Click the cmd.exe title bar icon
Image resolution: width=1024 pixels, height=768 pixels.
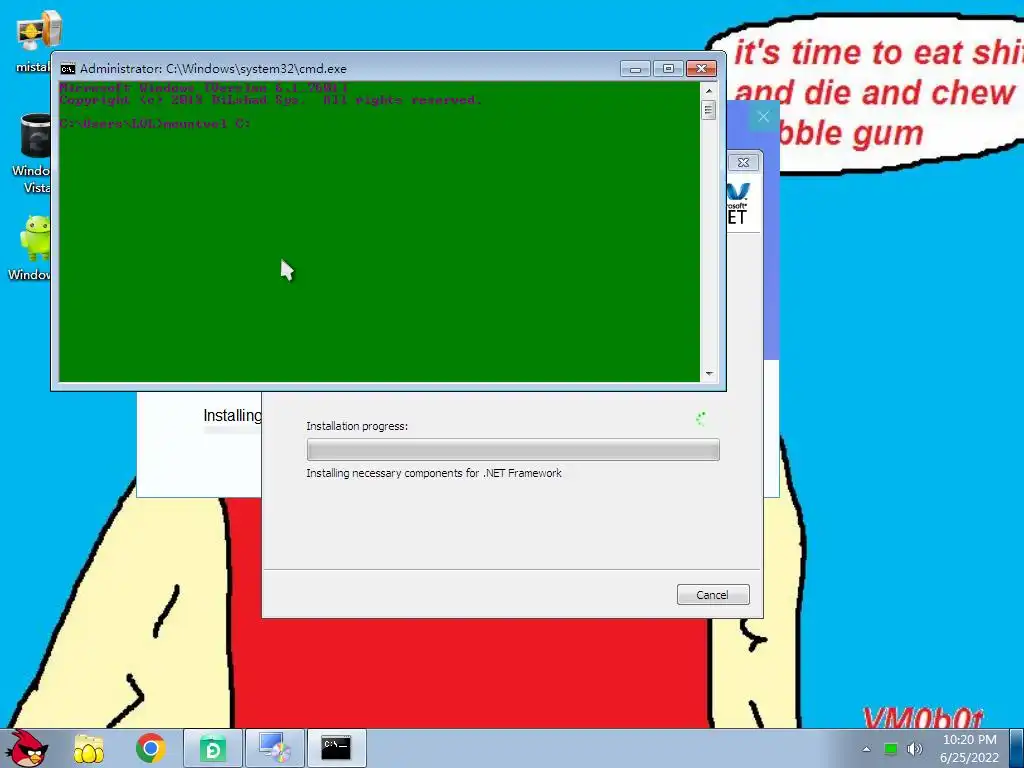(x=67, y=69)
